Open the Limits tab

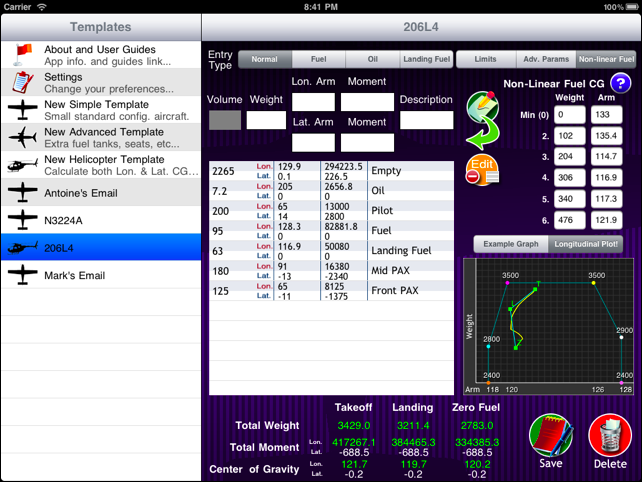coord(486,60)
